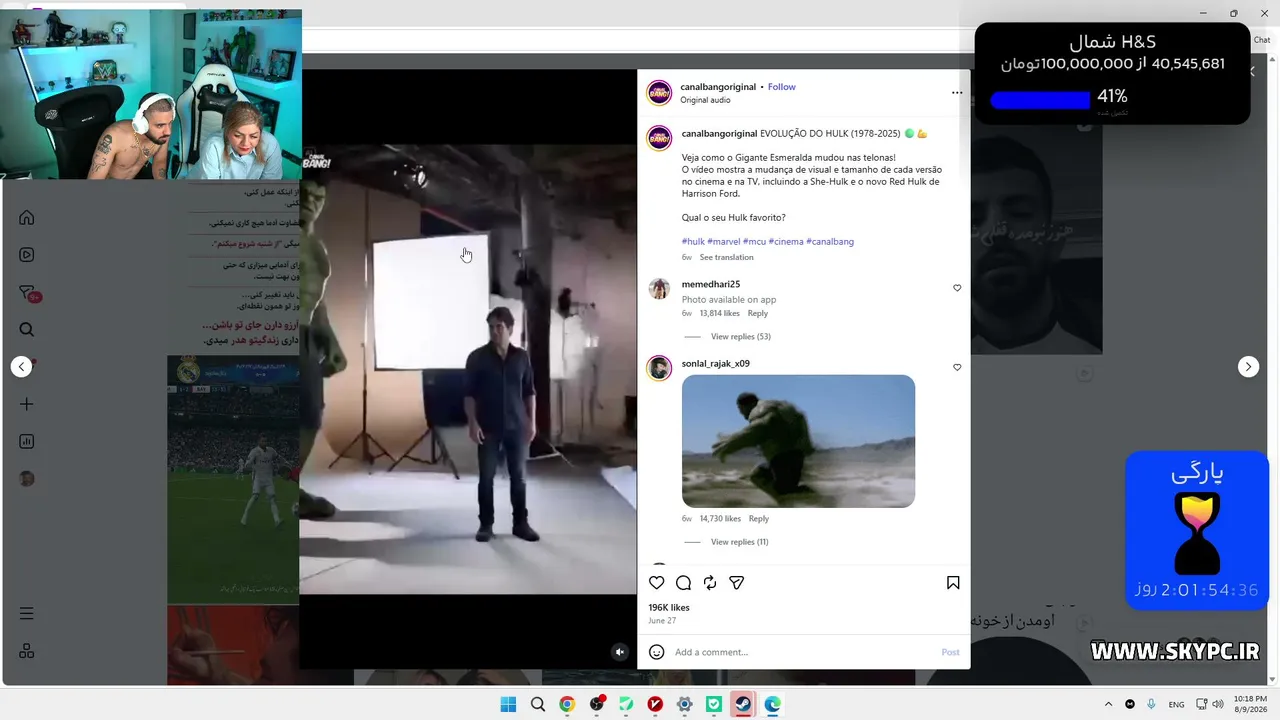Follow canalbangoriginal
Screen dimensions: 1280x720
click(x=782, y=87)
